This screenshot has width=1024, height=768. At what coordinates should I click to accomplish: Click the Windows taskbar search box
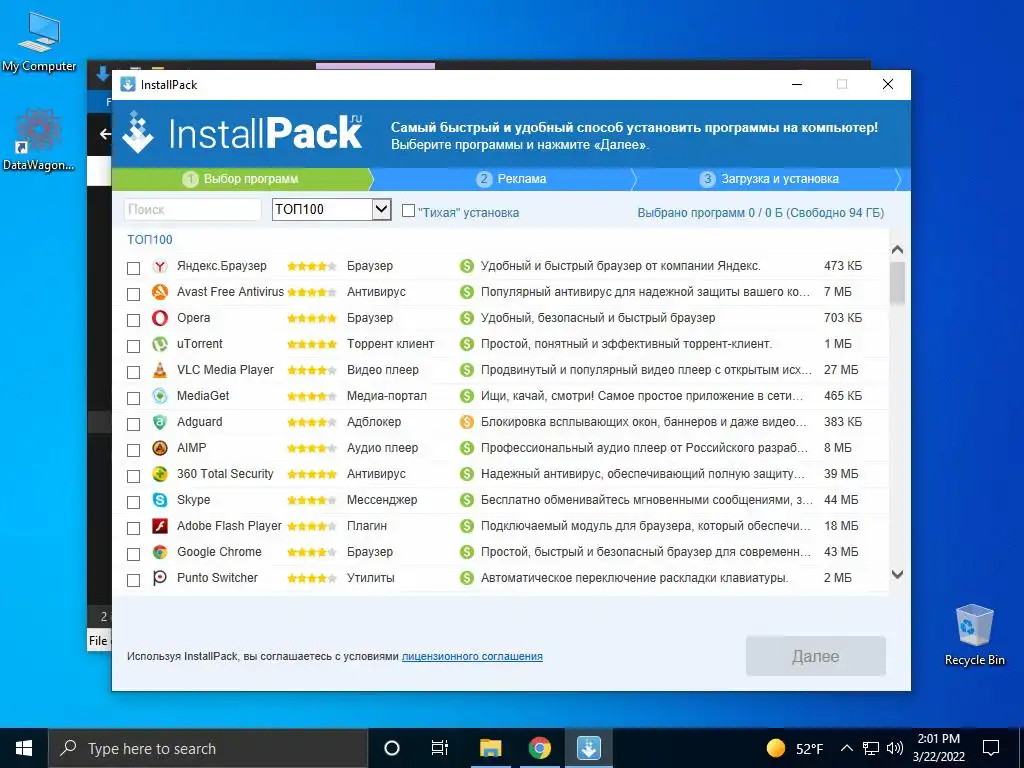click(x=208, y=748)
